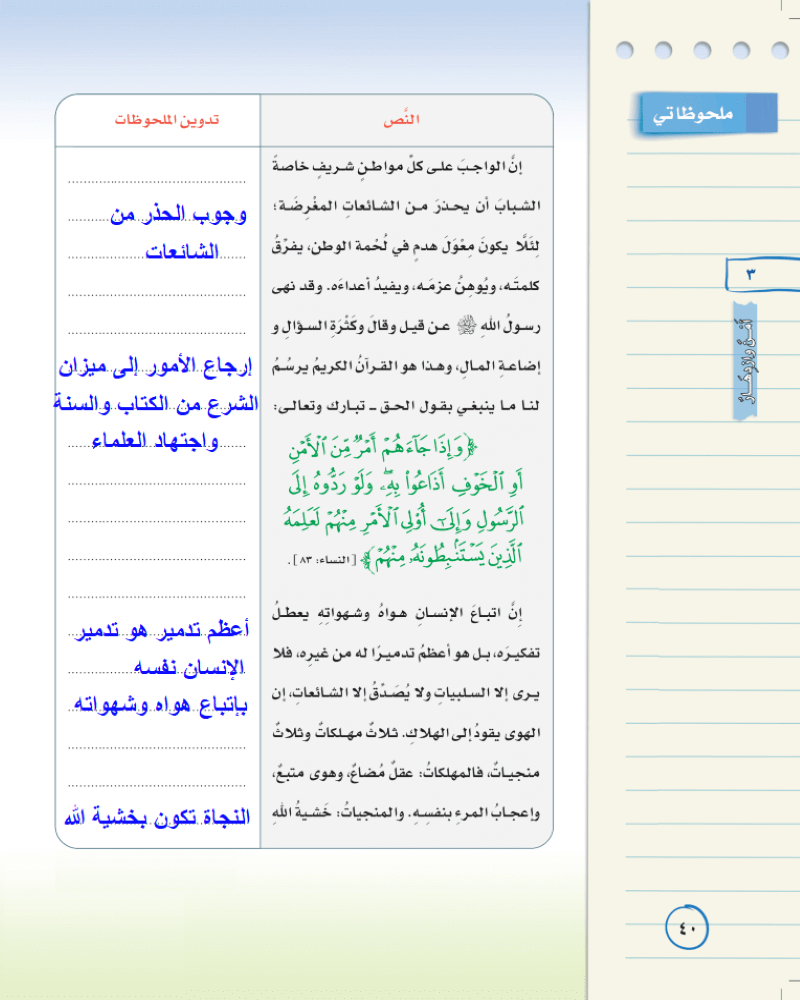
Task: Click the number ٣ tab box
Action: click(x=762, y=274)
